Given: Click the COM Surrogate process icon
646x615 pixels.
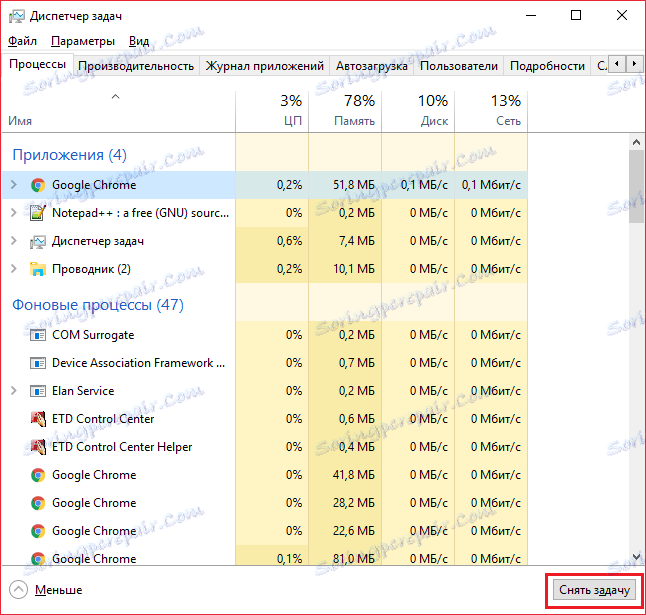Looking at the screenshot, I should coord(38,335).
